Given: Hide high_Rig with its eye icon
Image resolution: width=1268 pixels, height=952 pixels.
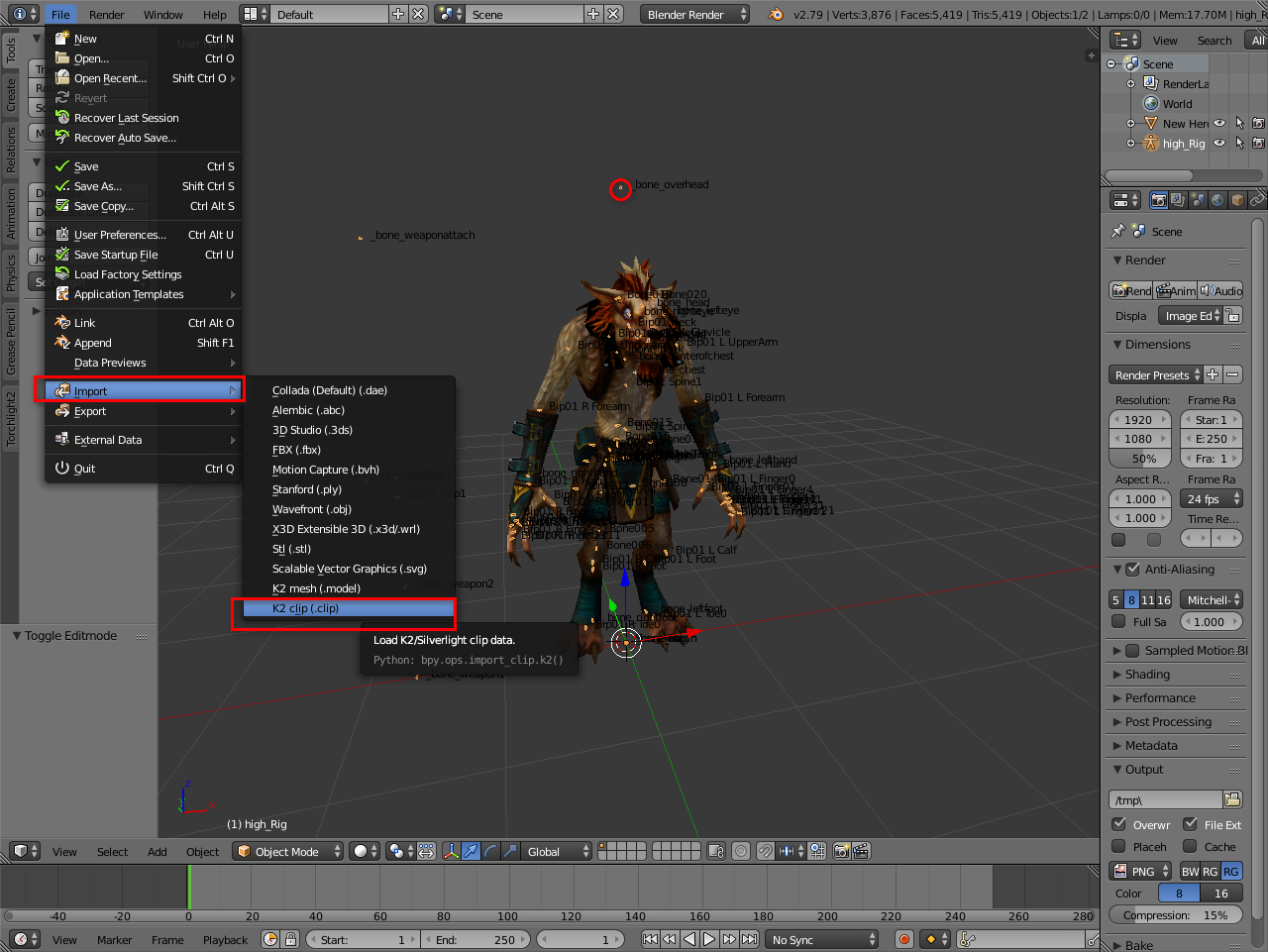Looking at the screenshot, I should [x=1219, y=144].
